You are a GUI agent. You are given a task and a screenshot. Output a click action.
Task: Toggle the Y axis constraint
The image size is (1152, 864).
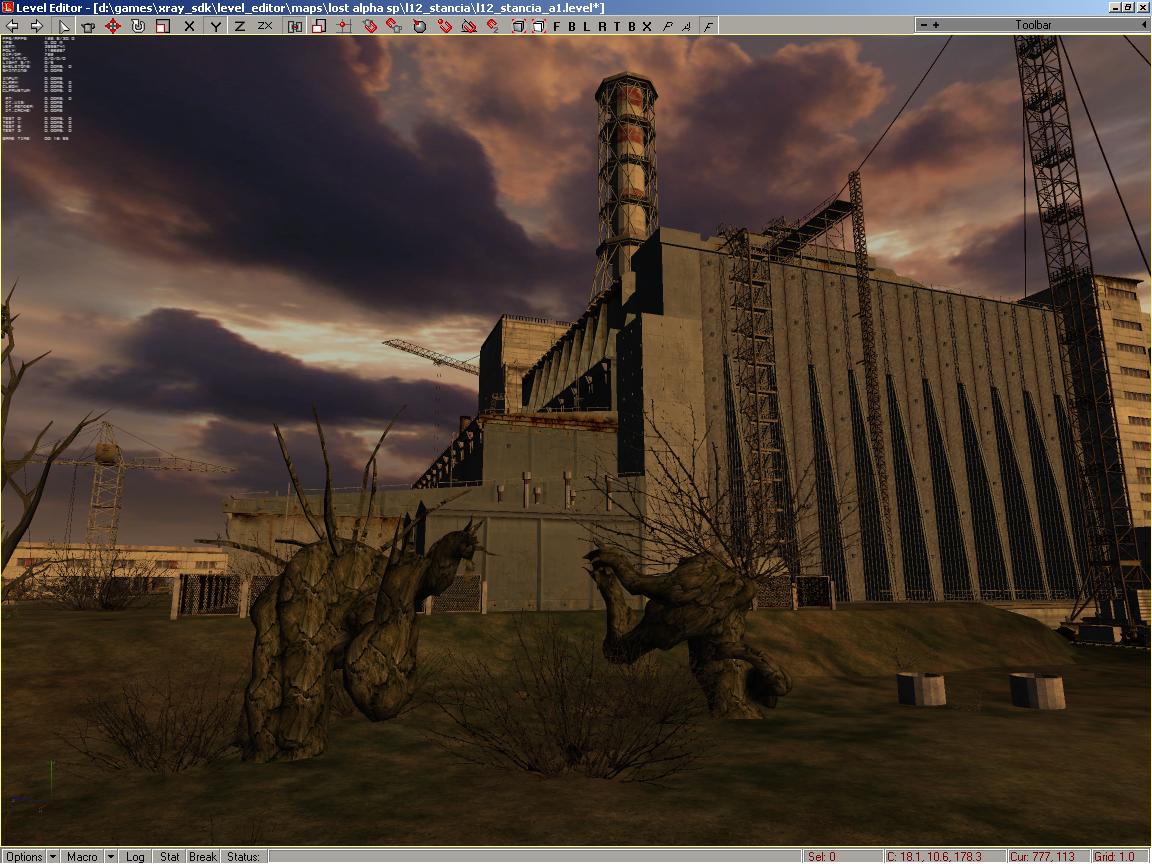[215, 26]
